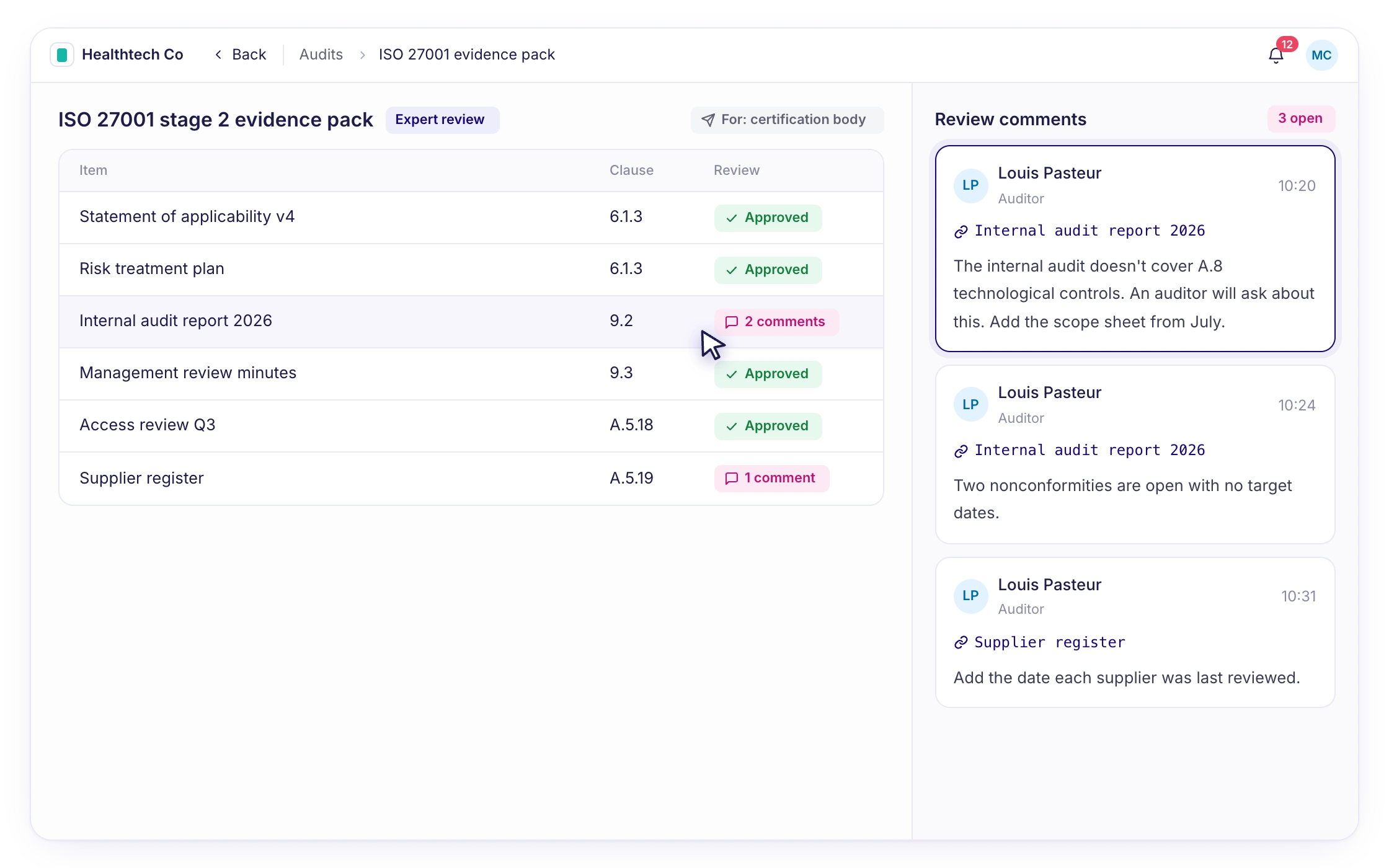Image resolution: width=1389 pixels, height=868 pixels.
Task: Click the LP avatar on the 10:31 comment
Action: [970, 596]
